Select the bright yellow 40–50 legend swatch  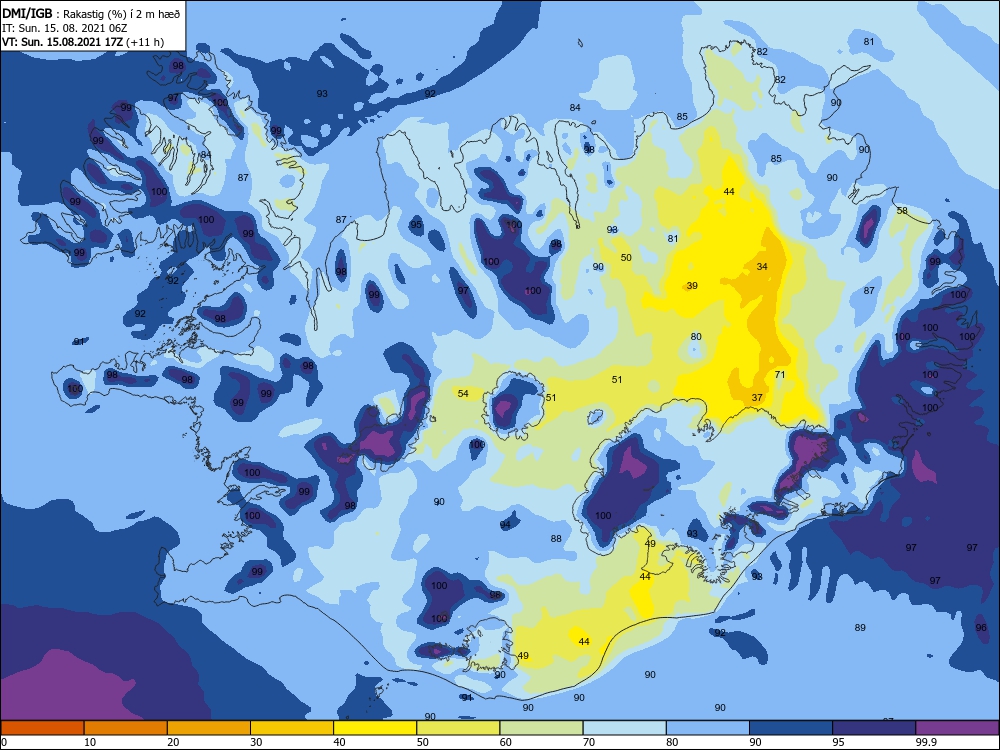[x=375, y=728]
